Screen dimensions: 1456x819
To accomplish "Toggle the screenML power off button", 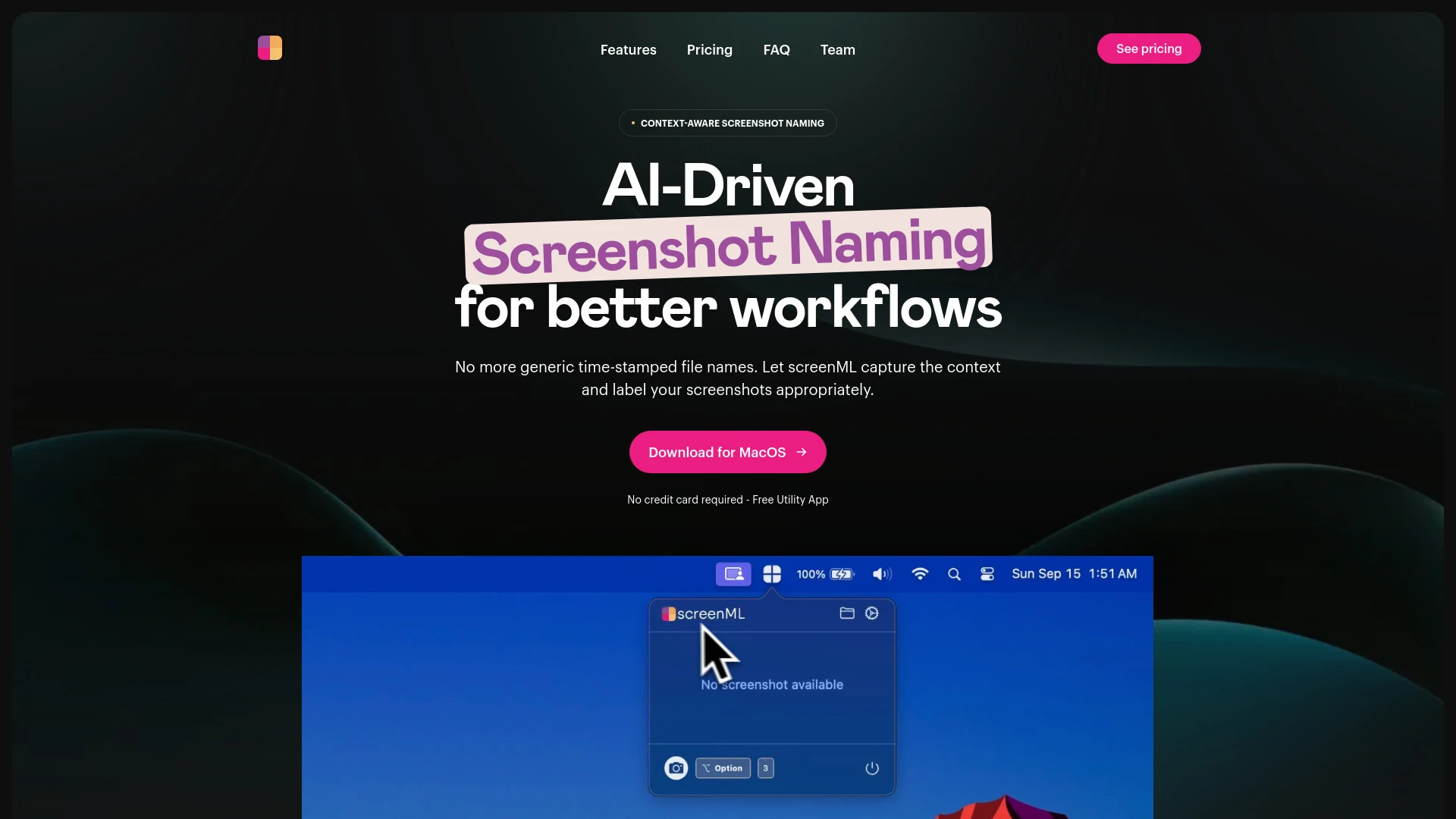I will point(871,768).
